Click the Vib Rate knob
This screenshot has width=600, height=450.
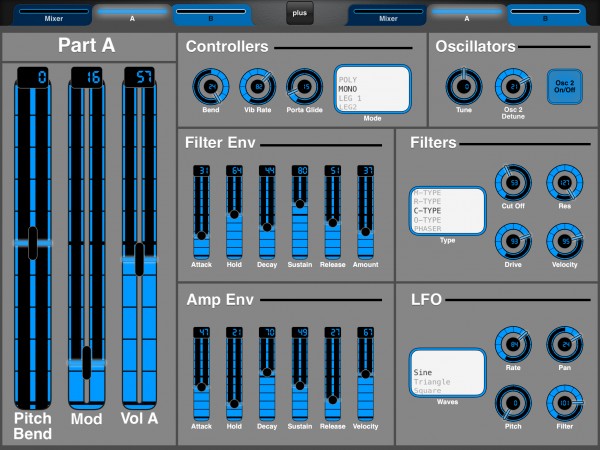(258, 86)
